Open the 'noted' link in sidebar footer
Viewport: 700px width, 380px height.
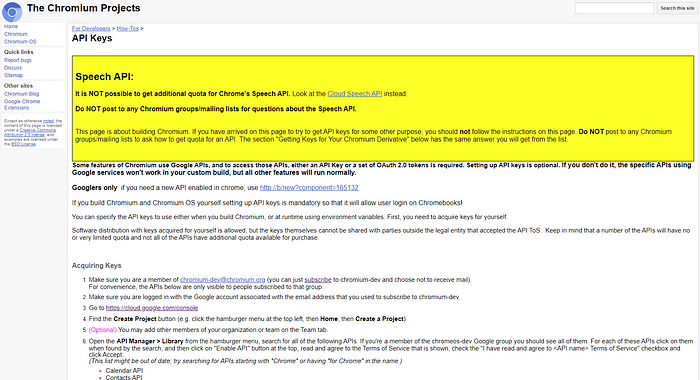[48, 121]
